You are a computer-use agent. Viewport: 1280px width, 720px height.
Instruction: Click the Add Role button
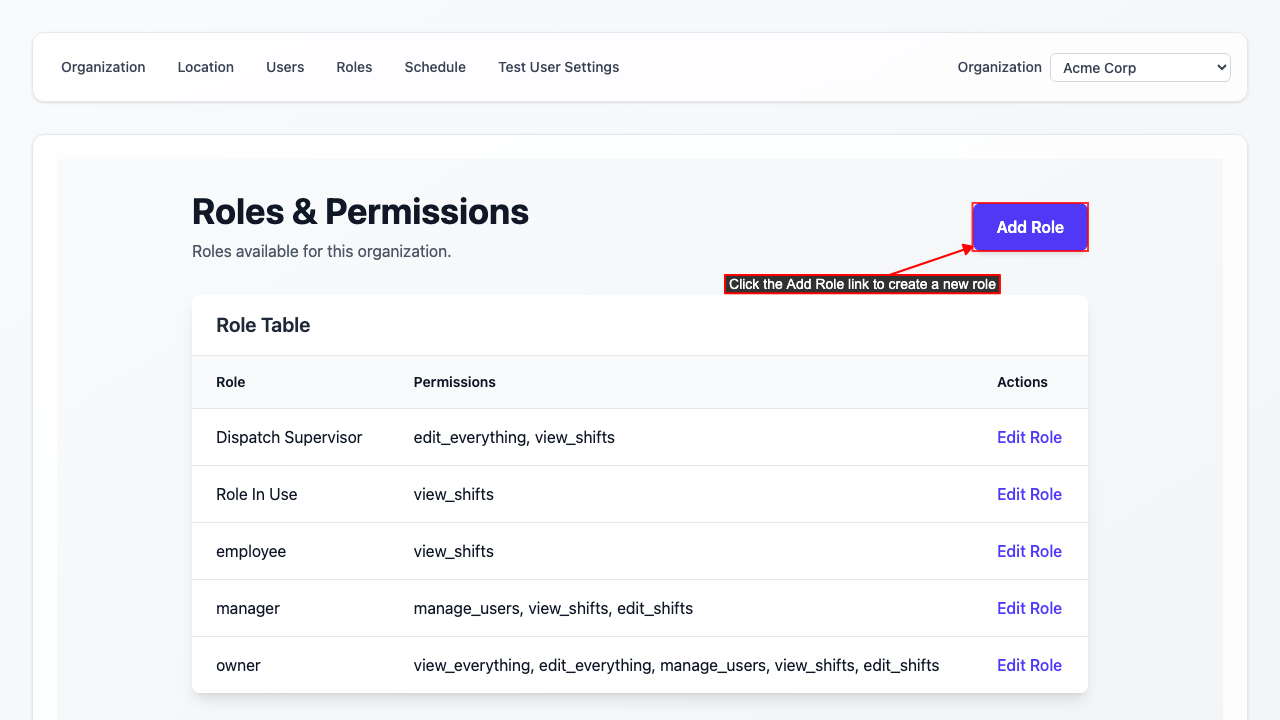(1029, 227)
